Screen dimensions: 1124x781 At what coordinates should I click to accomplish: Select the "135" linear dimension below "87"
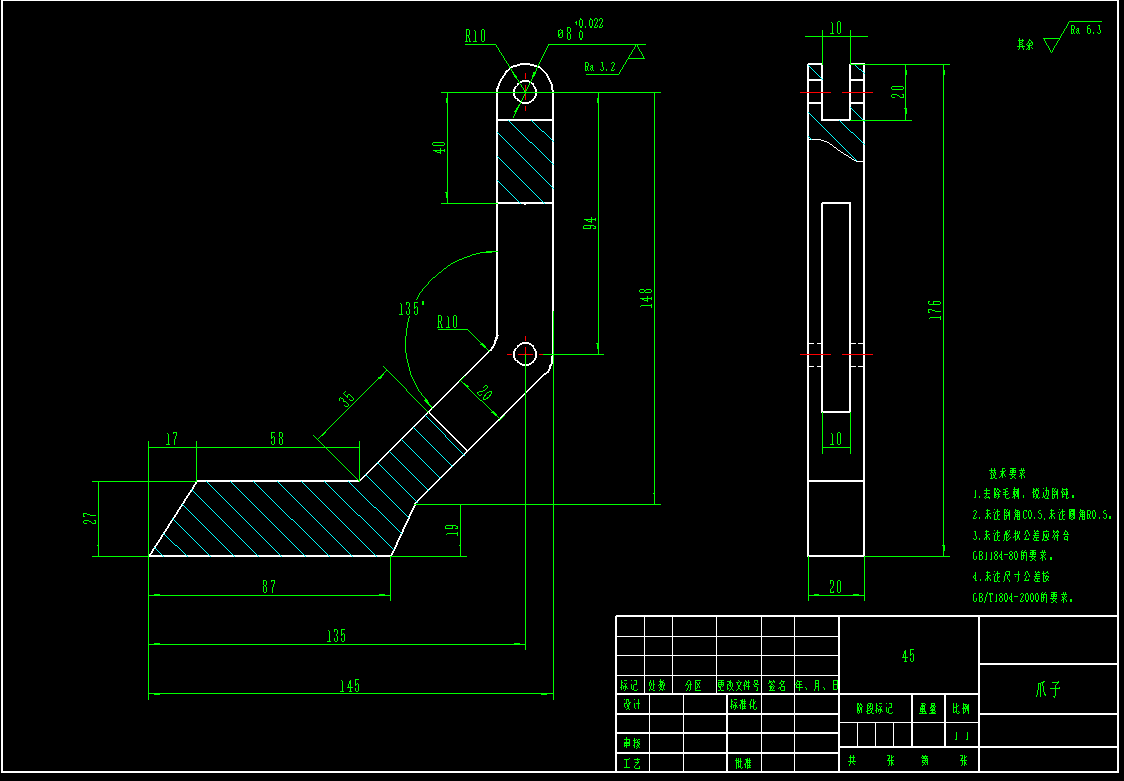(x=335, y=636)
